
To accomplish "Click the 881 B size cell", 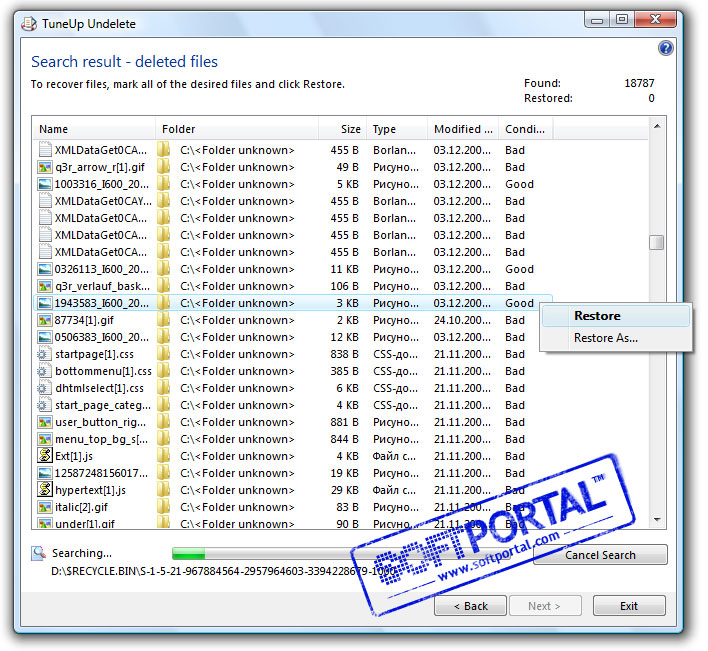I will pos(345,423).
